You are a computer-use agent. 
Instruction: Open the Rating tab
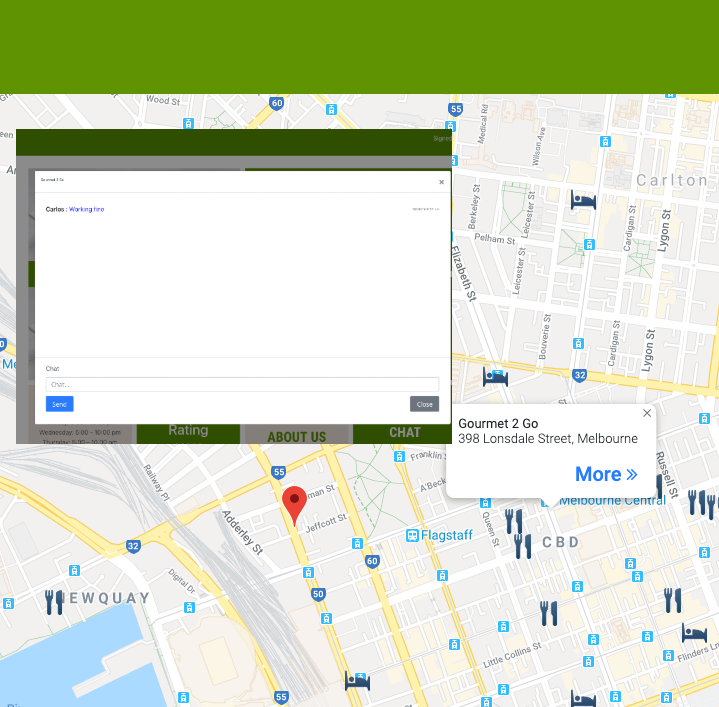[188, 431]
